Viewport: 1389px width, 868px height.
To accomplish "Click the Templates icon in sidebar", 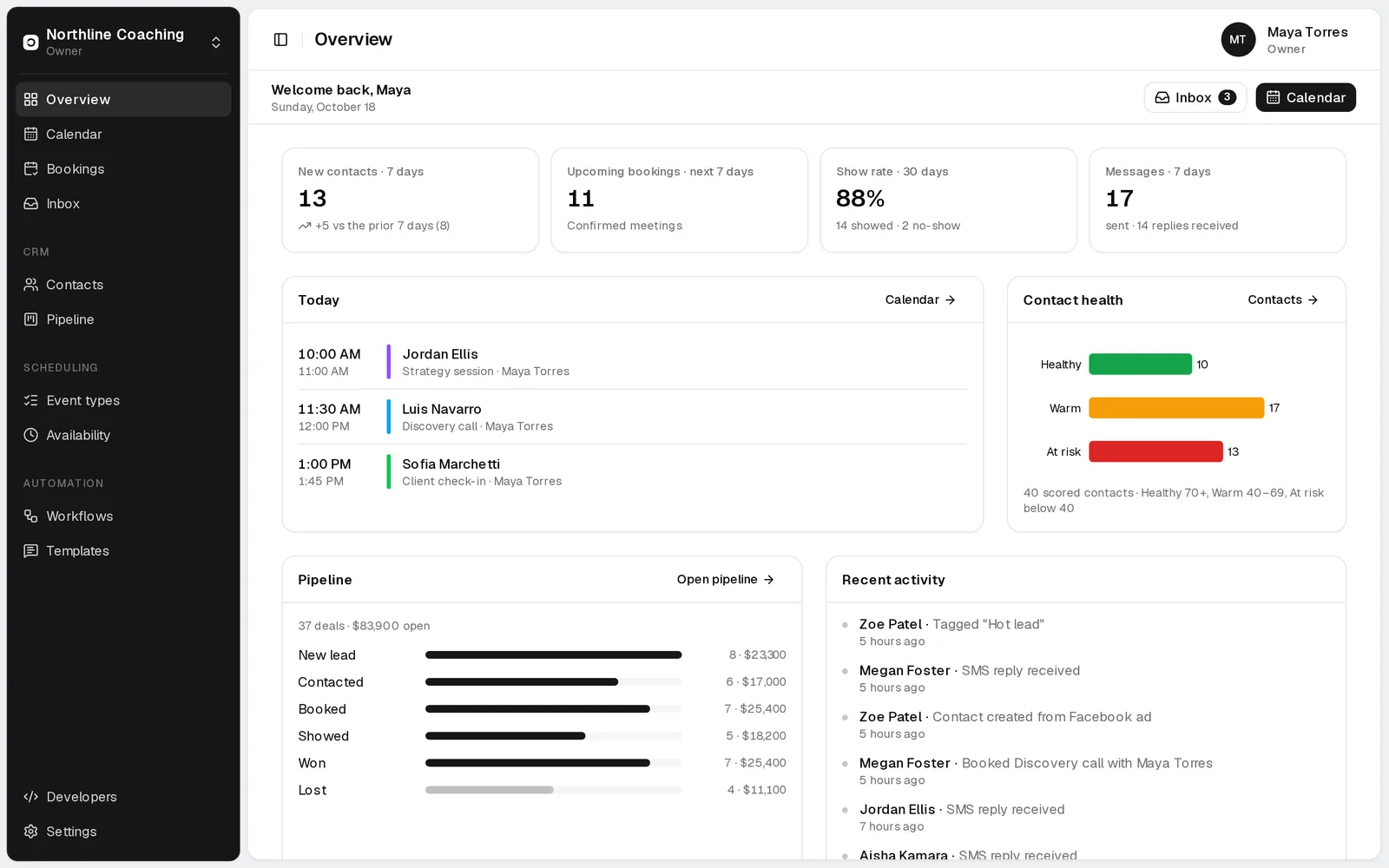I will [31, 551].
